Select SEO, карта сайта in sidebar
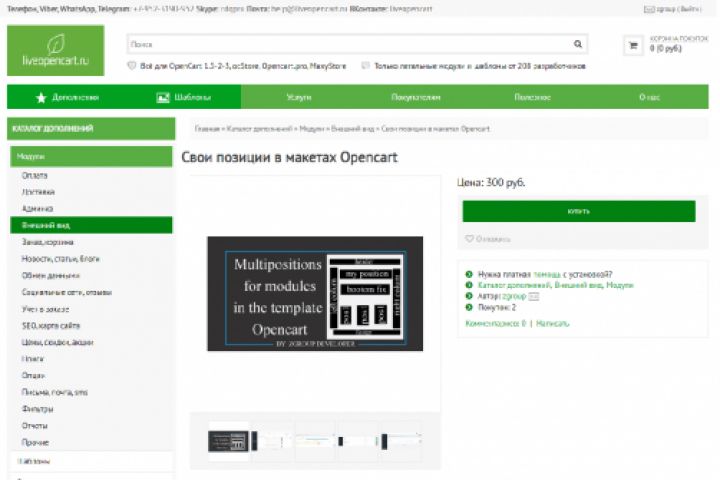 coord(51,326)
